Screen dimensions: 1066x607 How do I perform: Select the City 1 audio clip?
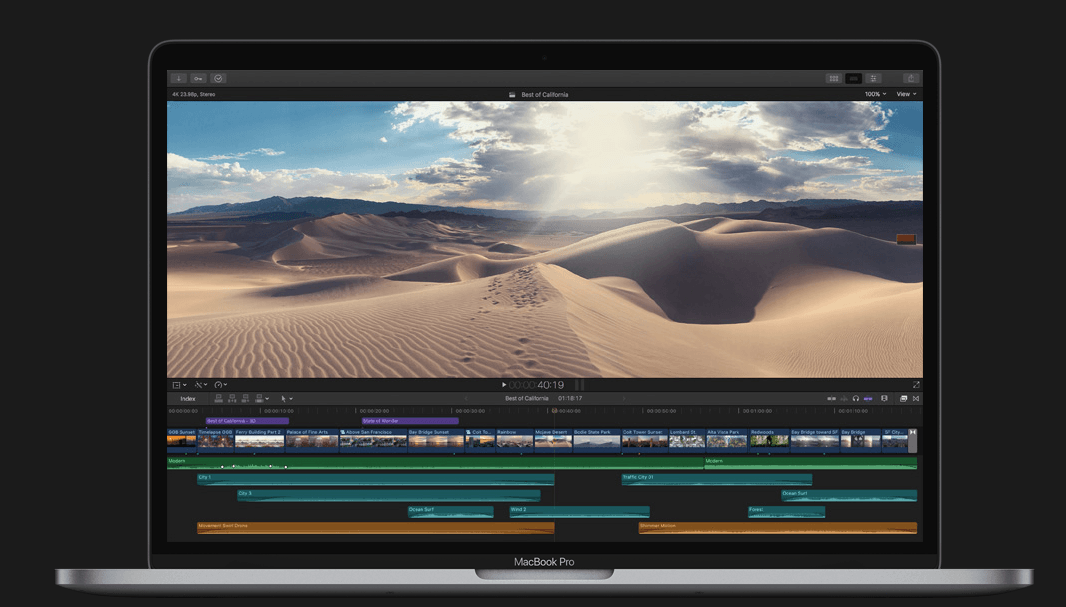pos(375,479)
